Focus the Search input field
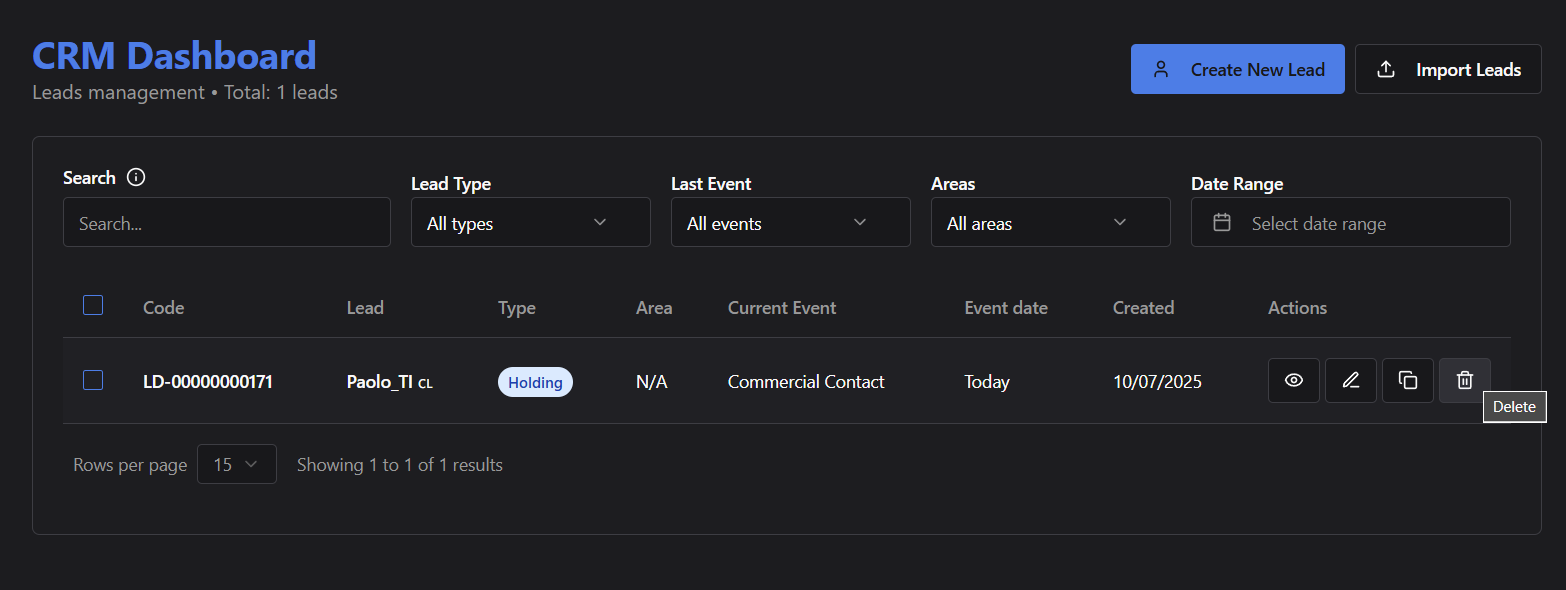1566x590 pixels. point(226,223)
